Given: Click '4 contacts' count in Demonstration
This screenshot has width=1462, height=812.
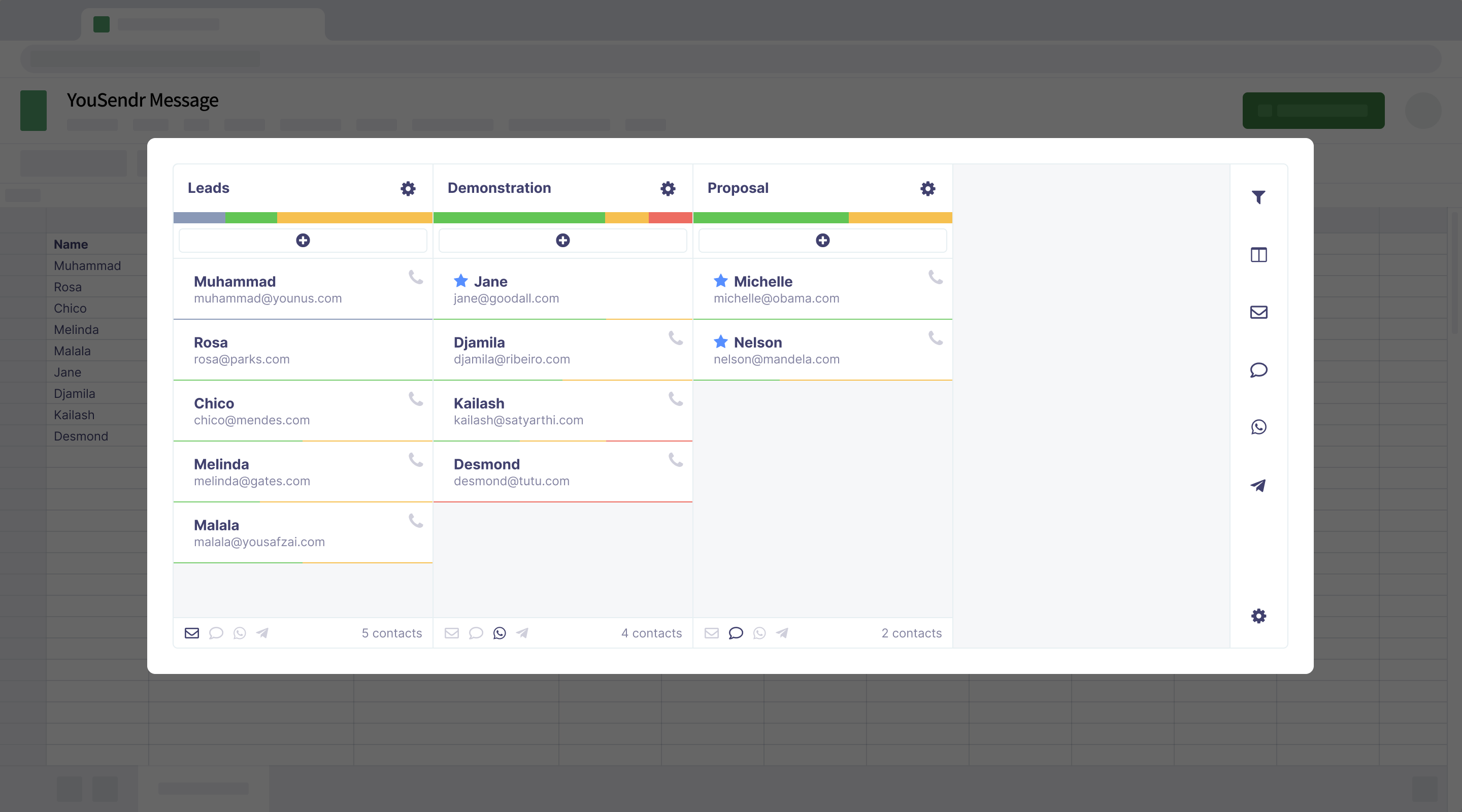Looking at the screenshot, I should pyautogui.click(x=651, y=633).
